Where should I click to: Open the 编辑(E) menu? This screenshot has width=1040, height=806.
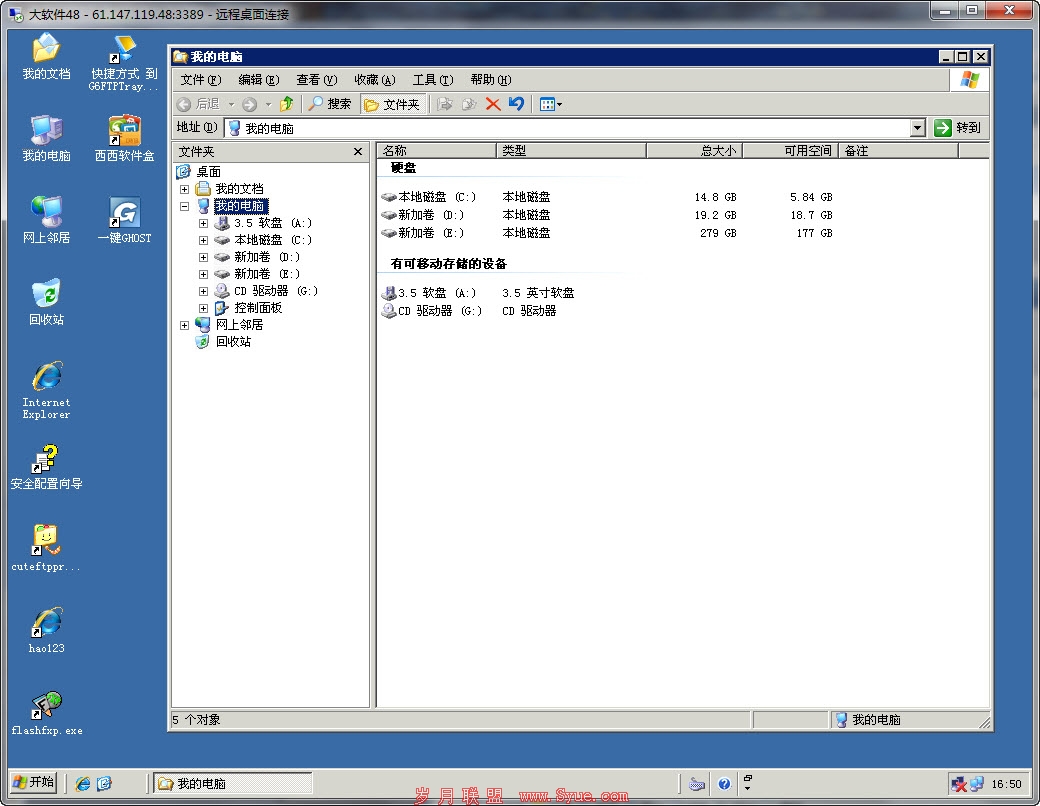click(259, 80)
